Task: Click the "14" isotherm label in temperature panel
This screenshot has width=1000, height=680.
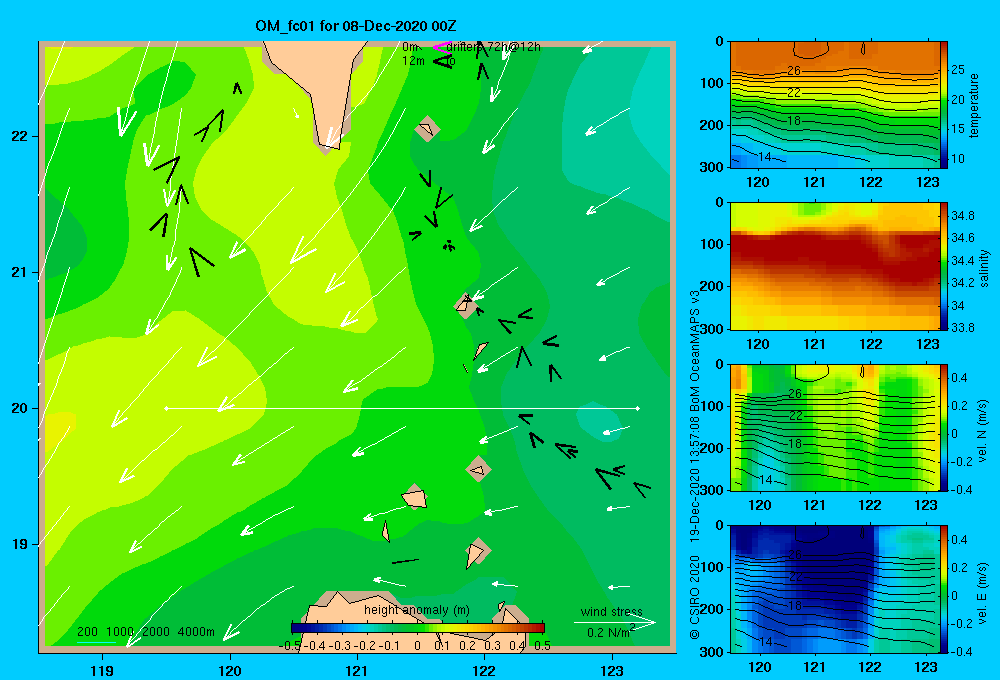Action: pyautogui.click(x=765, y=157)
